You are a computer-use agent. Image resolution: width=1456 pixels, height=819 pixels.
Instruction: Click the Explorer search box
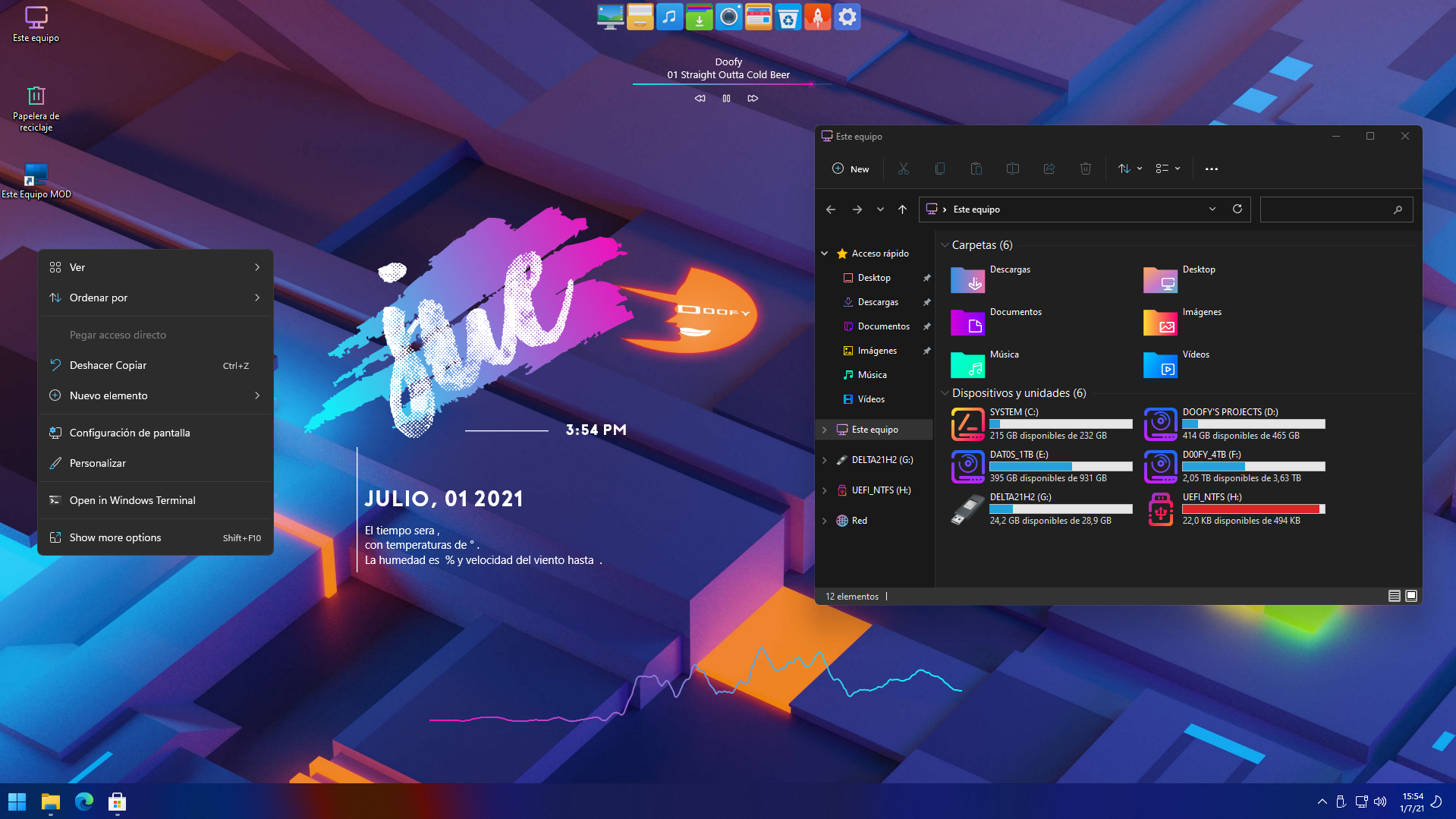point(1335,209)
